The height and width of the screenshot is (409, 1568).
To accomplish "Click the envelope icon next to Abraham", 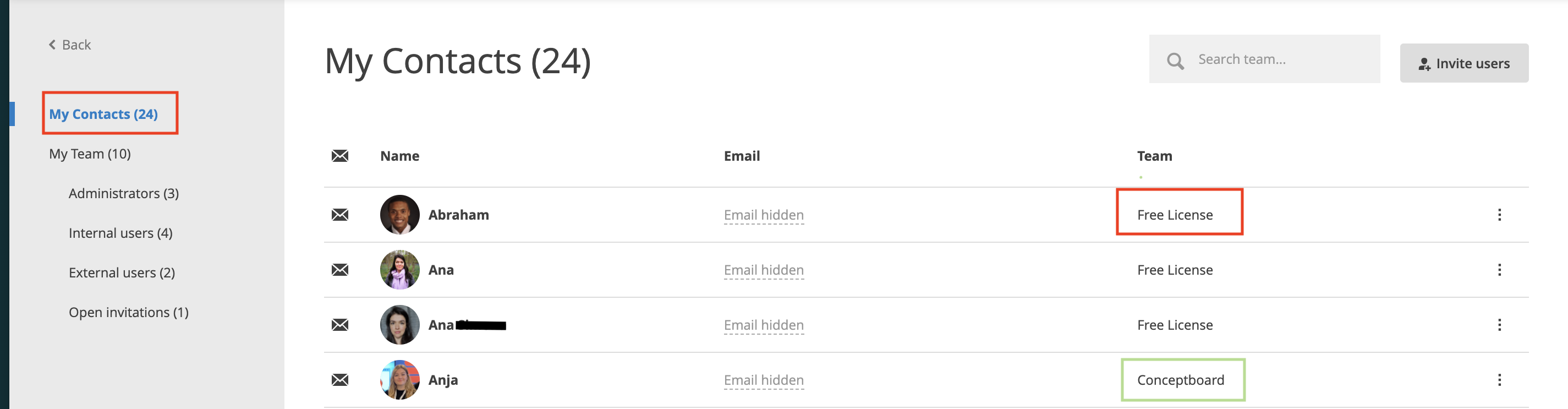I will pos(339,215).
